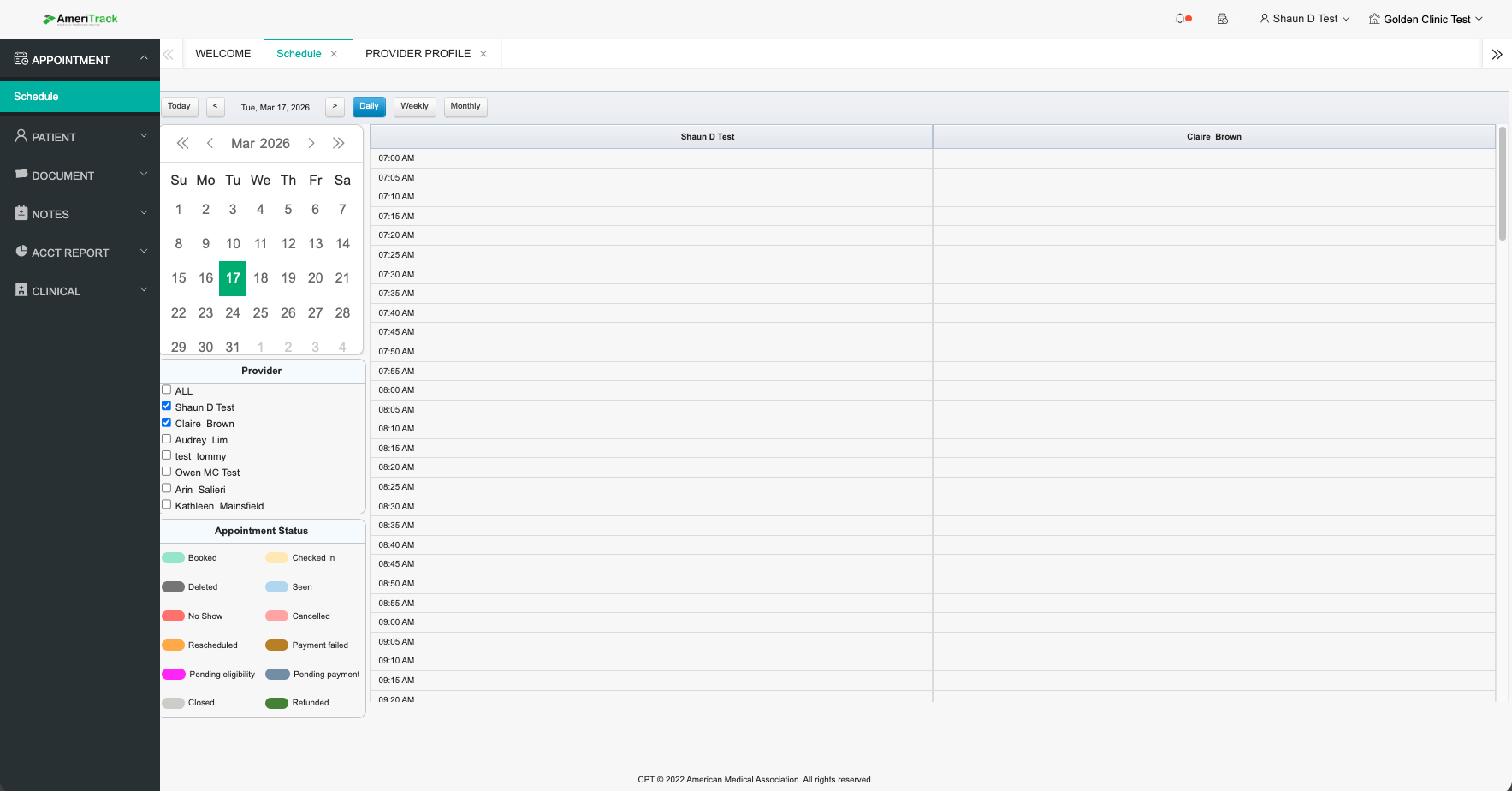The width and height of the screenshot is (1512, 791).
Task: Open the Shaun D Test user menu
Action: coord(1304,19)
